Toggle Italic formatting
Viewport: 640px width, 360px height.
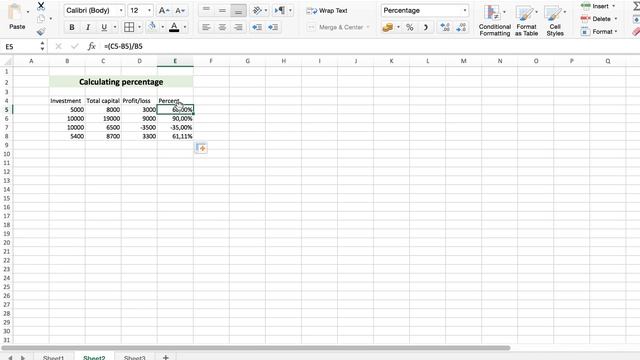coord(88,27)
